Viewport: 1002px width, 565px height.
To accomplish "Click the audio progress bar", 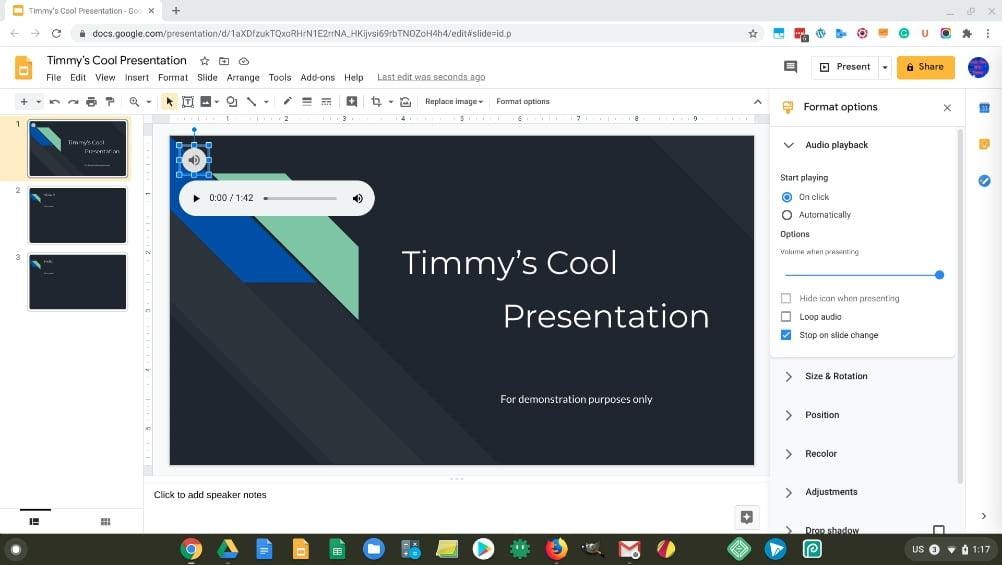I will point(300,198).
